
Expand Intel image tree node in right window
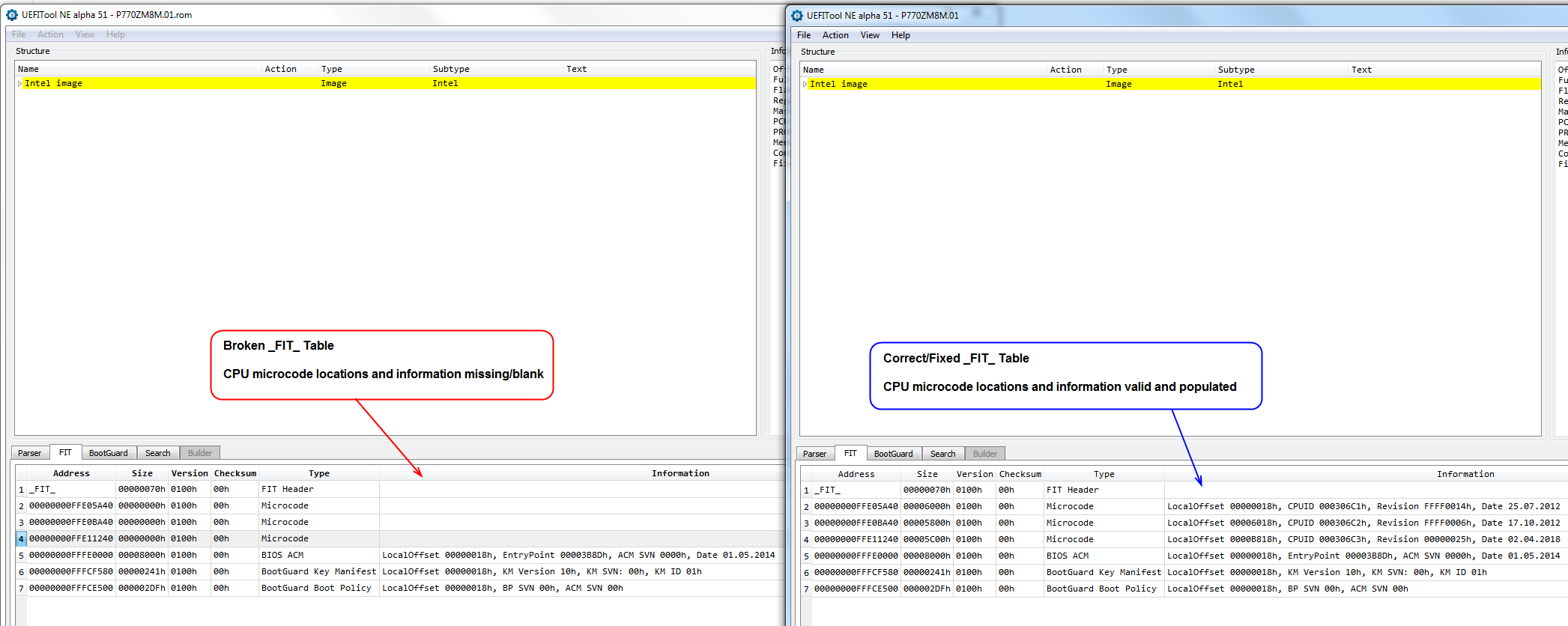(x=805, y=85)
